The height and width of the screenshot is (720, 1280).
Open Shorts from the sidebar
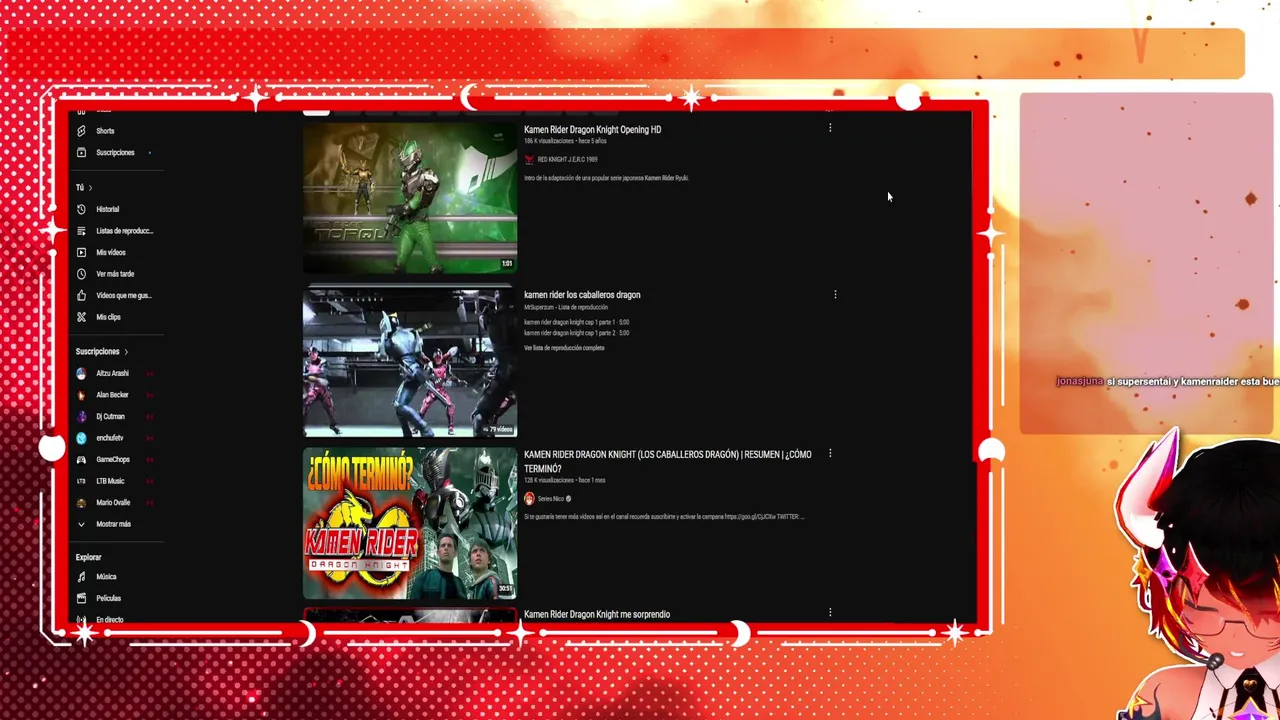pos(105,131)
